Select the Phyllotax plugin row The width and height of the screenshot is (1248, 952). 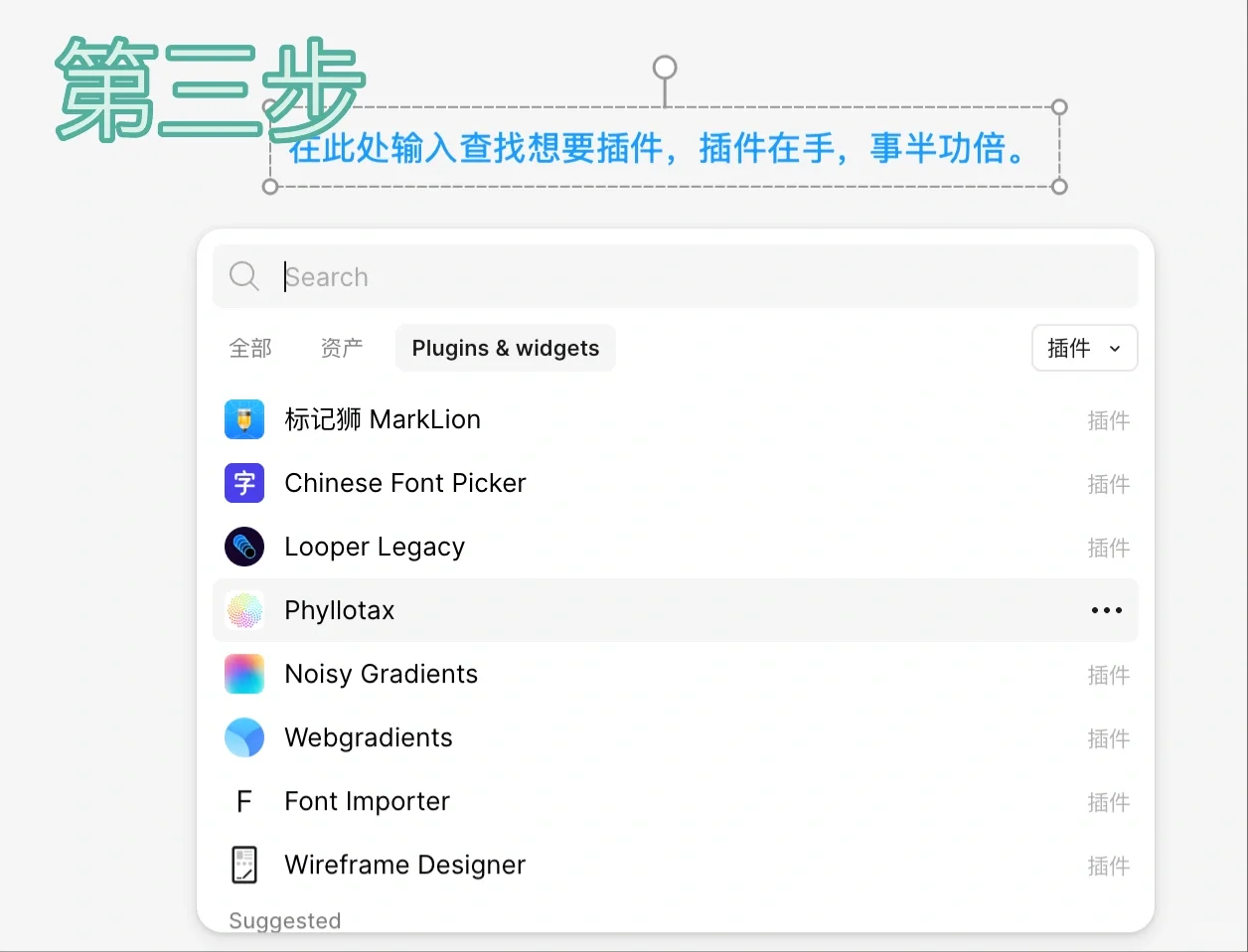(676, 610)
